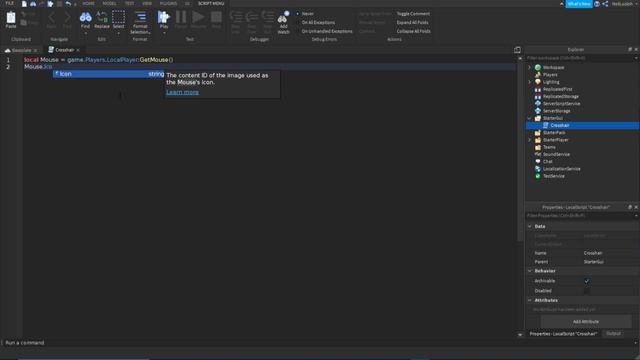The height and width of the screenshot is (360, 640).
Task: Click the Step Over debugger icon
Action: click(x=252, y=18)
